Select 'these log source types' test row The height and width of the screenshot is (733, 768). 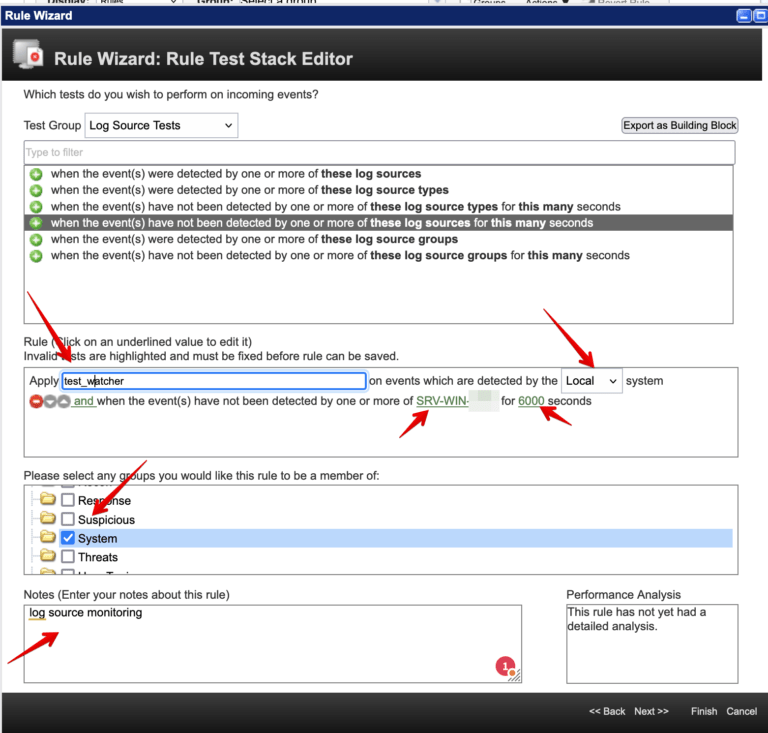pyautogui.click(x=378, y=190)
